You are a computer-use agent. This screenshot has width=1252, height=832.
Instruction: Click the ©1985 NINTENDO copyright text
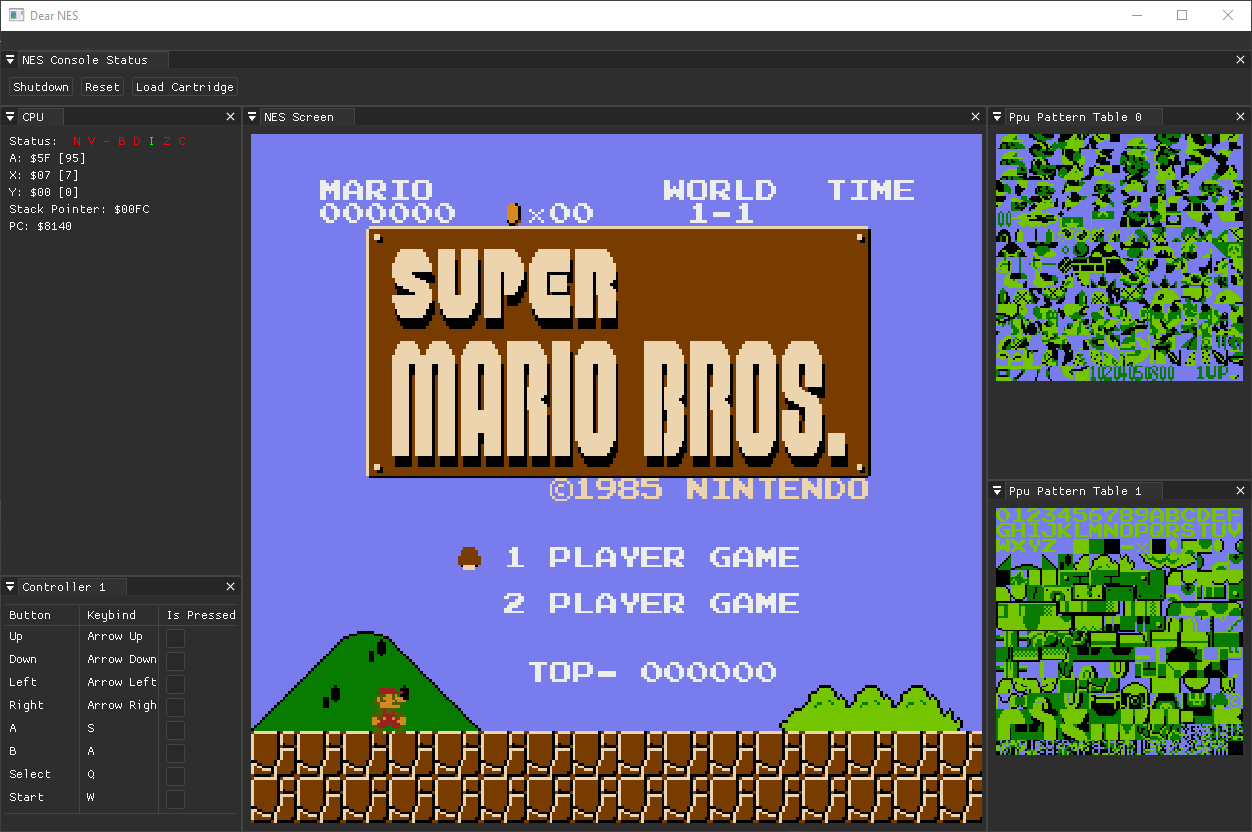pos(709,490)
